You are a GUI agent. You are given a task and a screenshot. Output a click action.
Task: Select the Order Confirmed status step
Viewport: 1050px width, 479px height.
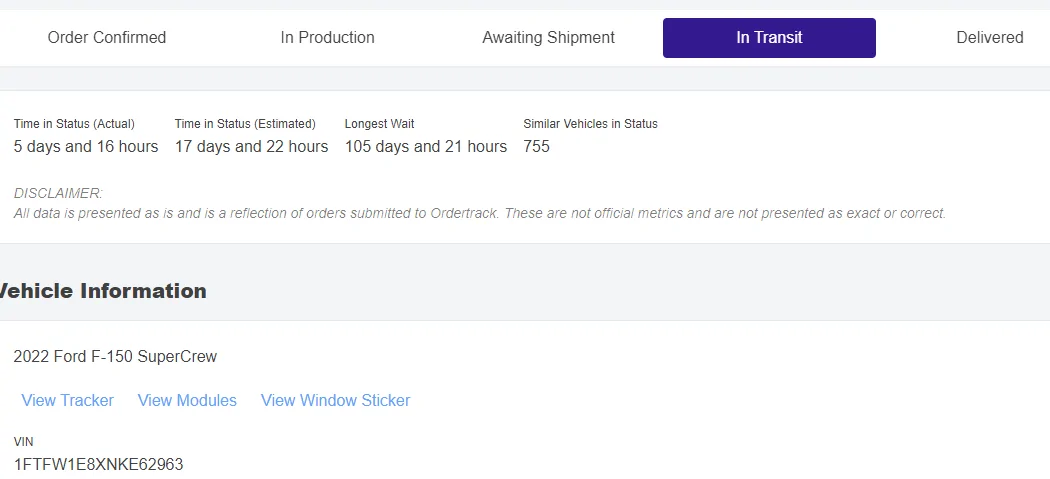107,38
